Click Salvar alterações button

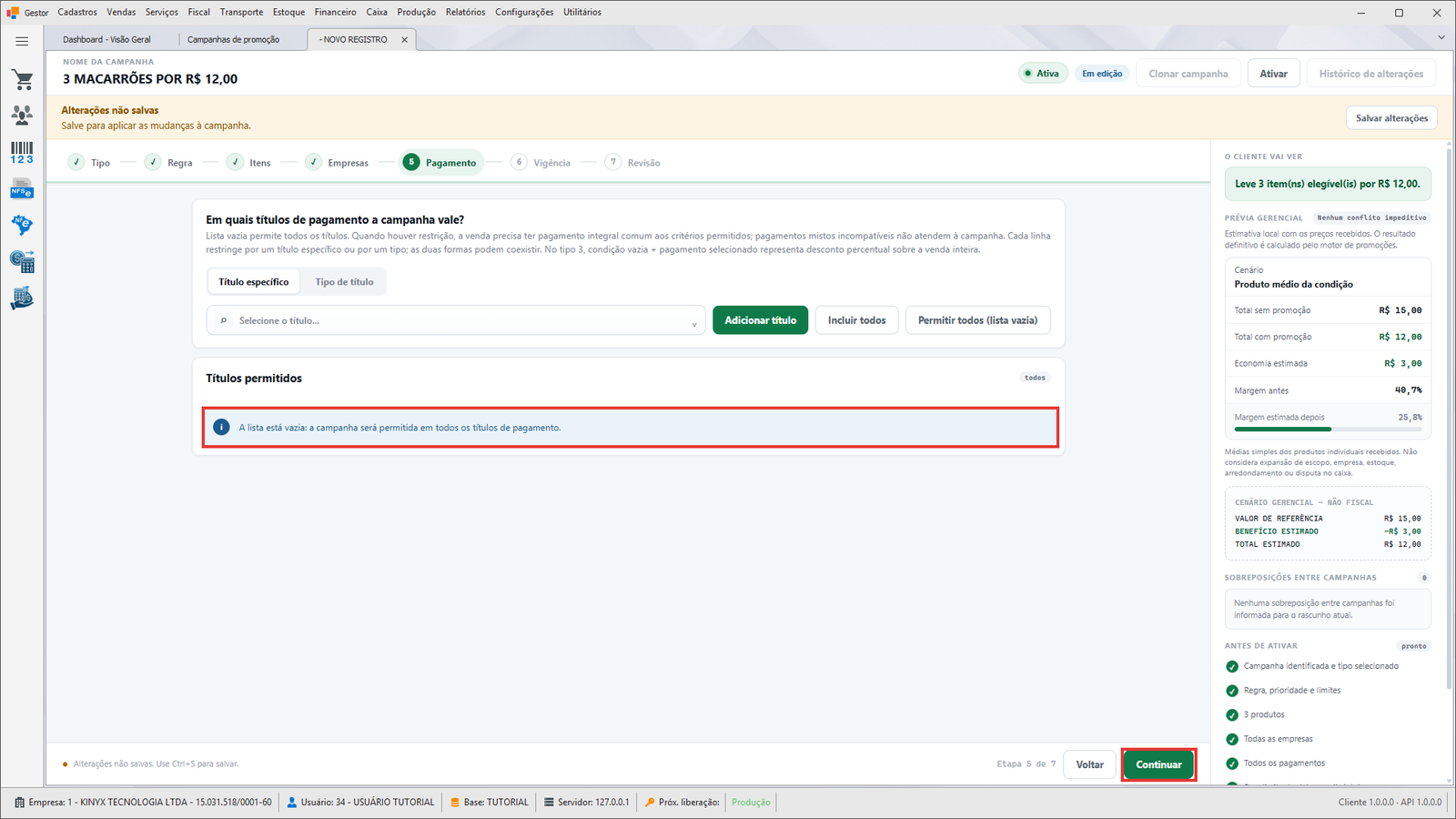pos(1391,118)
